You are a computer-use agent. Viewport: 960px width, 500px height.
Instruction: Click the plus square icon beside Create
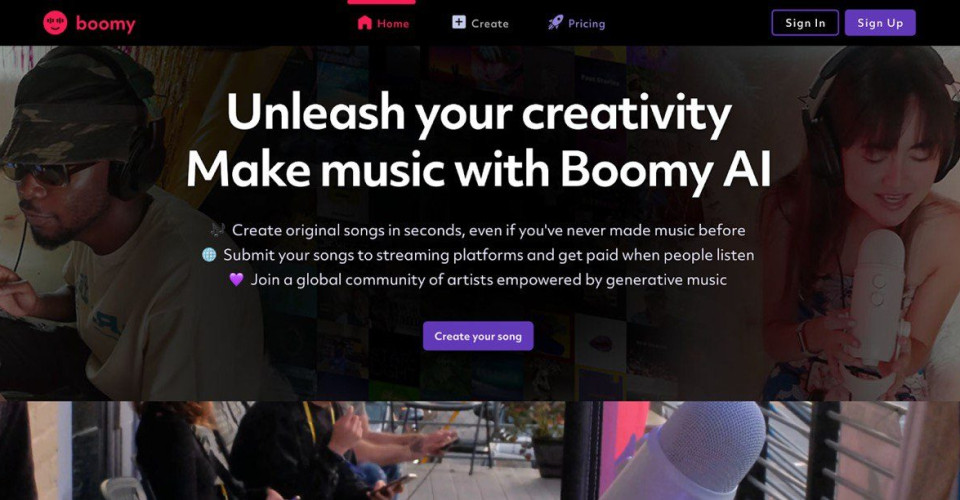459,23
